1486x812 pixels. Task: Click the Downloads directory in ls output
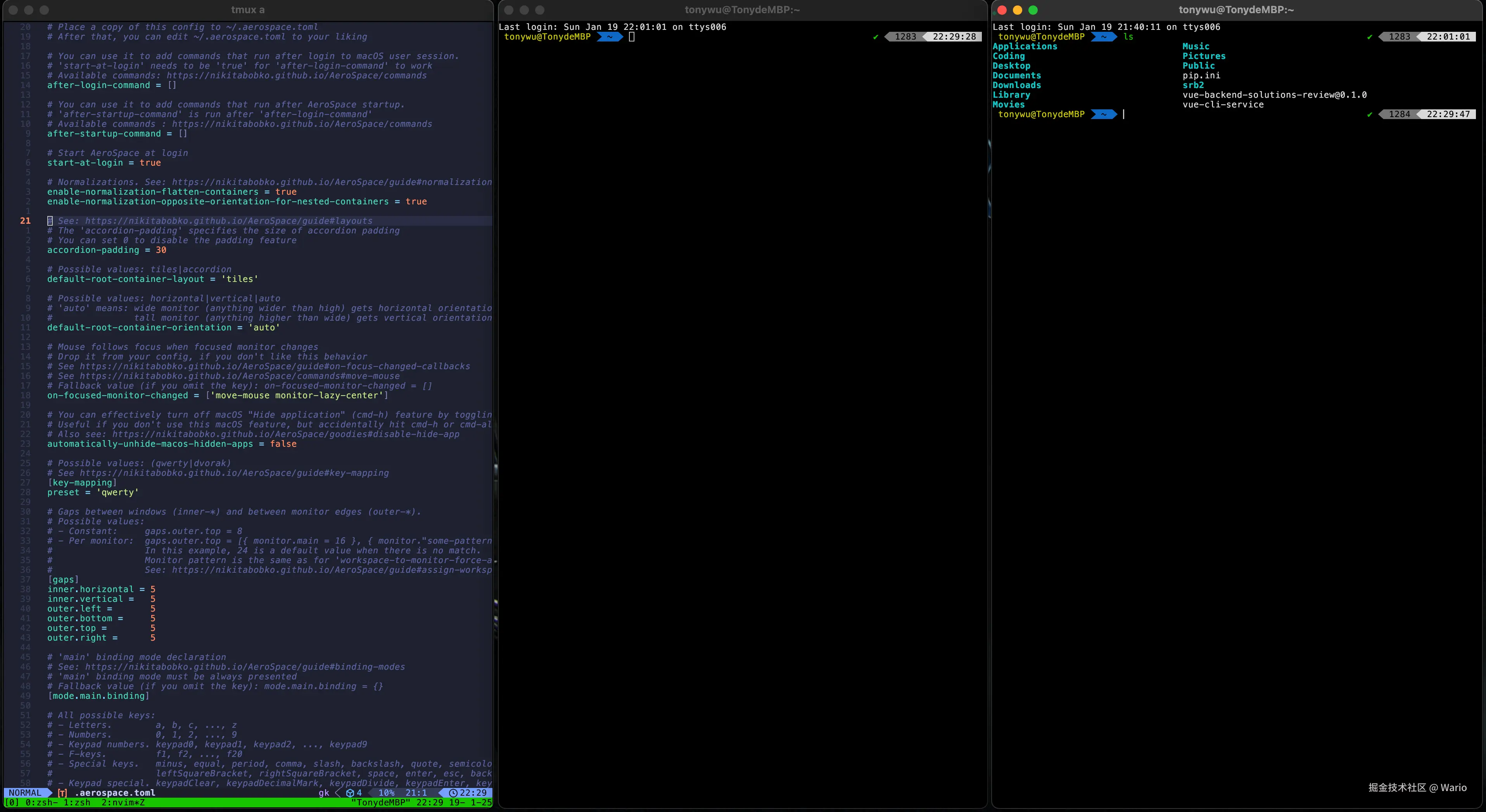click(1016, 85)
